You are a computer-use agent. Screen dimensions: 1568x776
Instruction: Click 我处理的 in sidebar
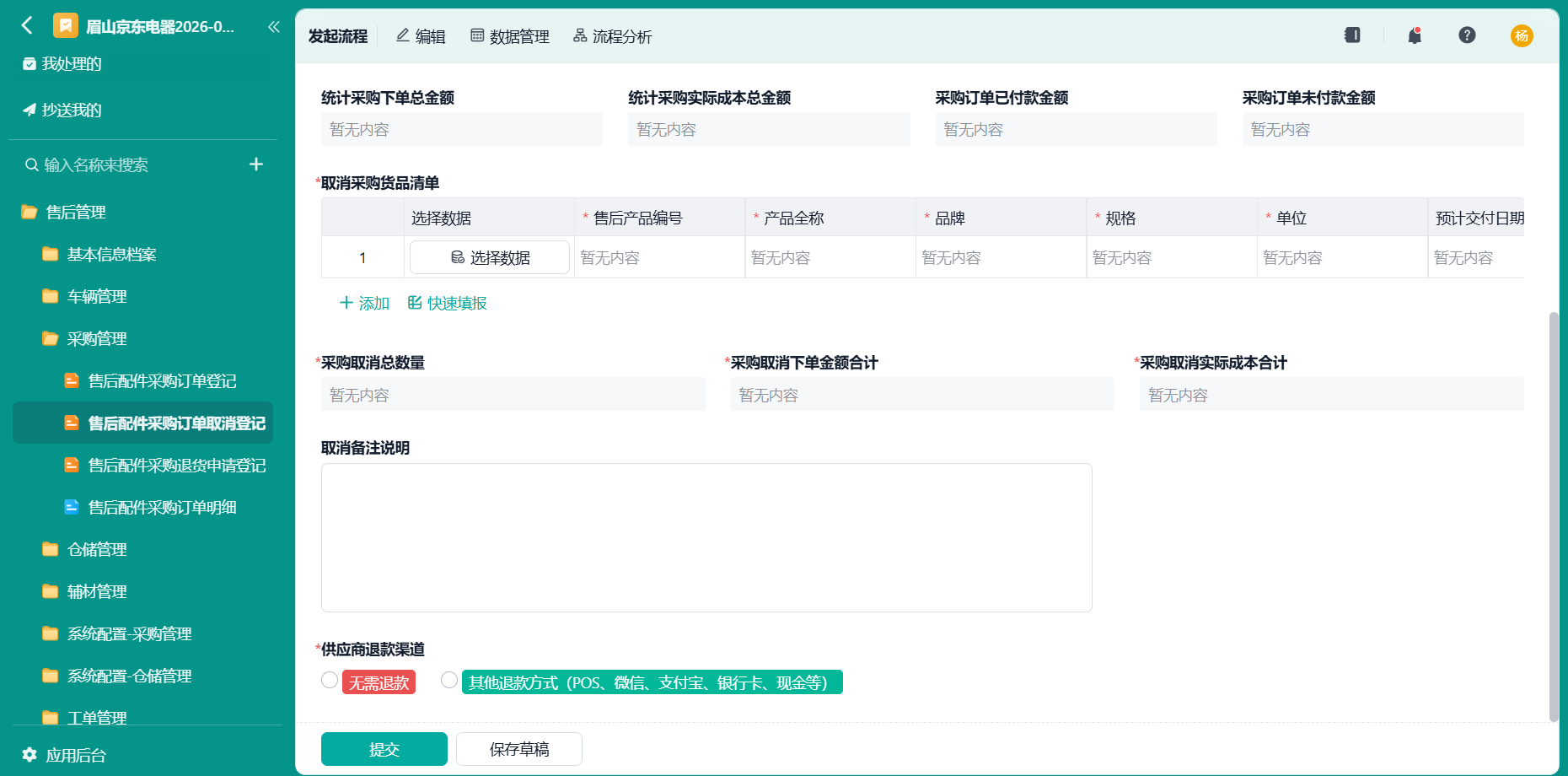pos(72,64)
